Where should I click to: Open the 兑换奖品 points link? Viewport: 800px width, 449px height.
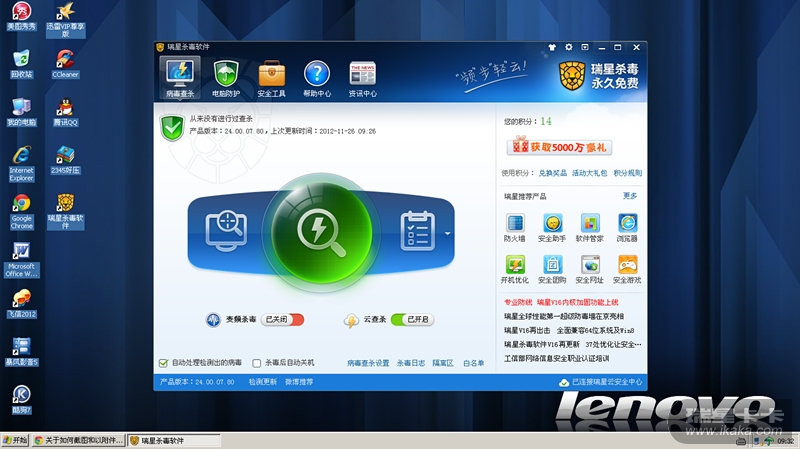click(x=553, y=173)
